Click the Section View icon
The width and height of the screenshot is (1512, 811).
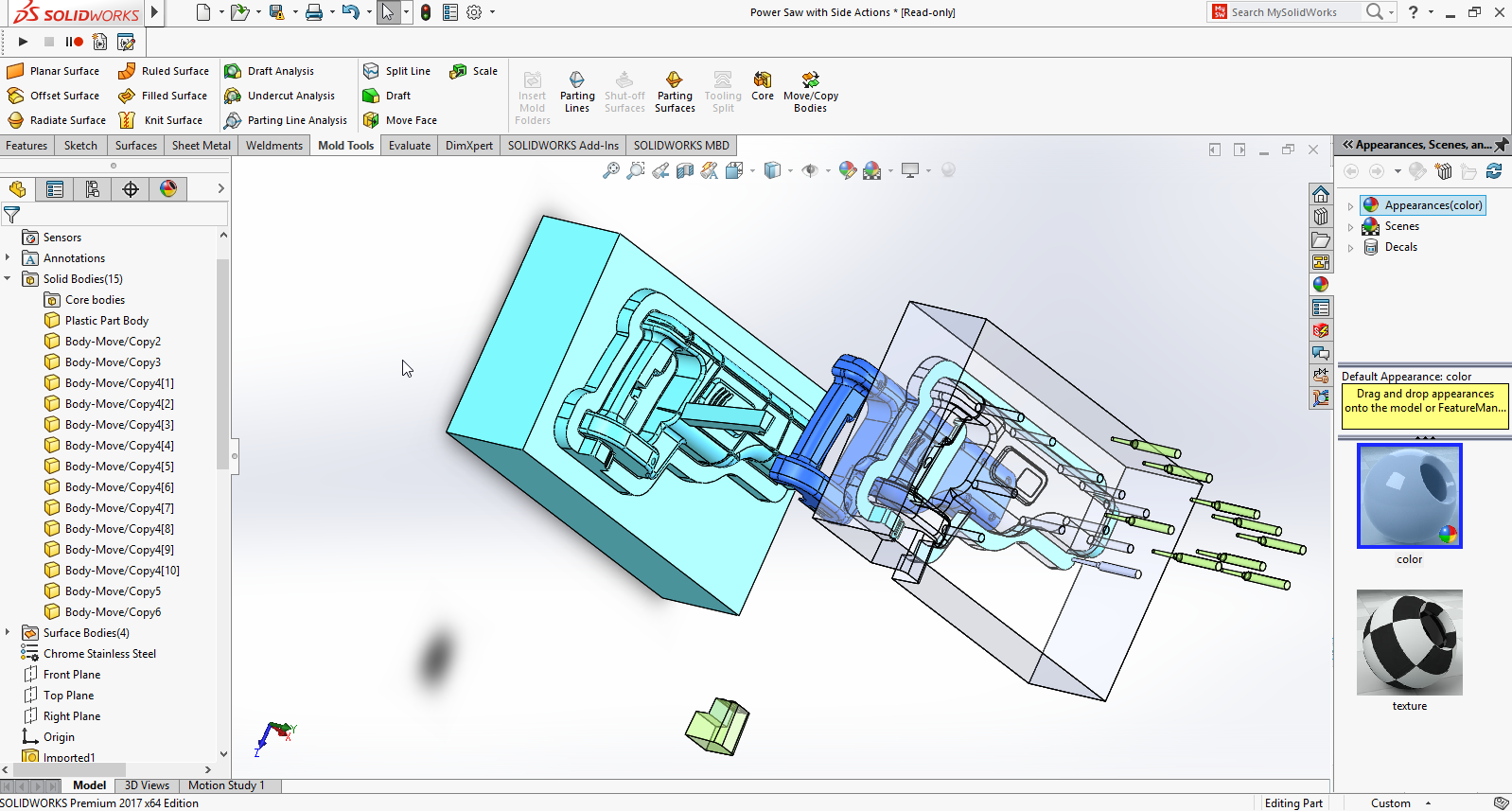(x=685, y=170)
